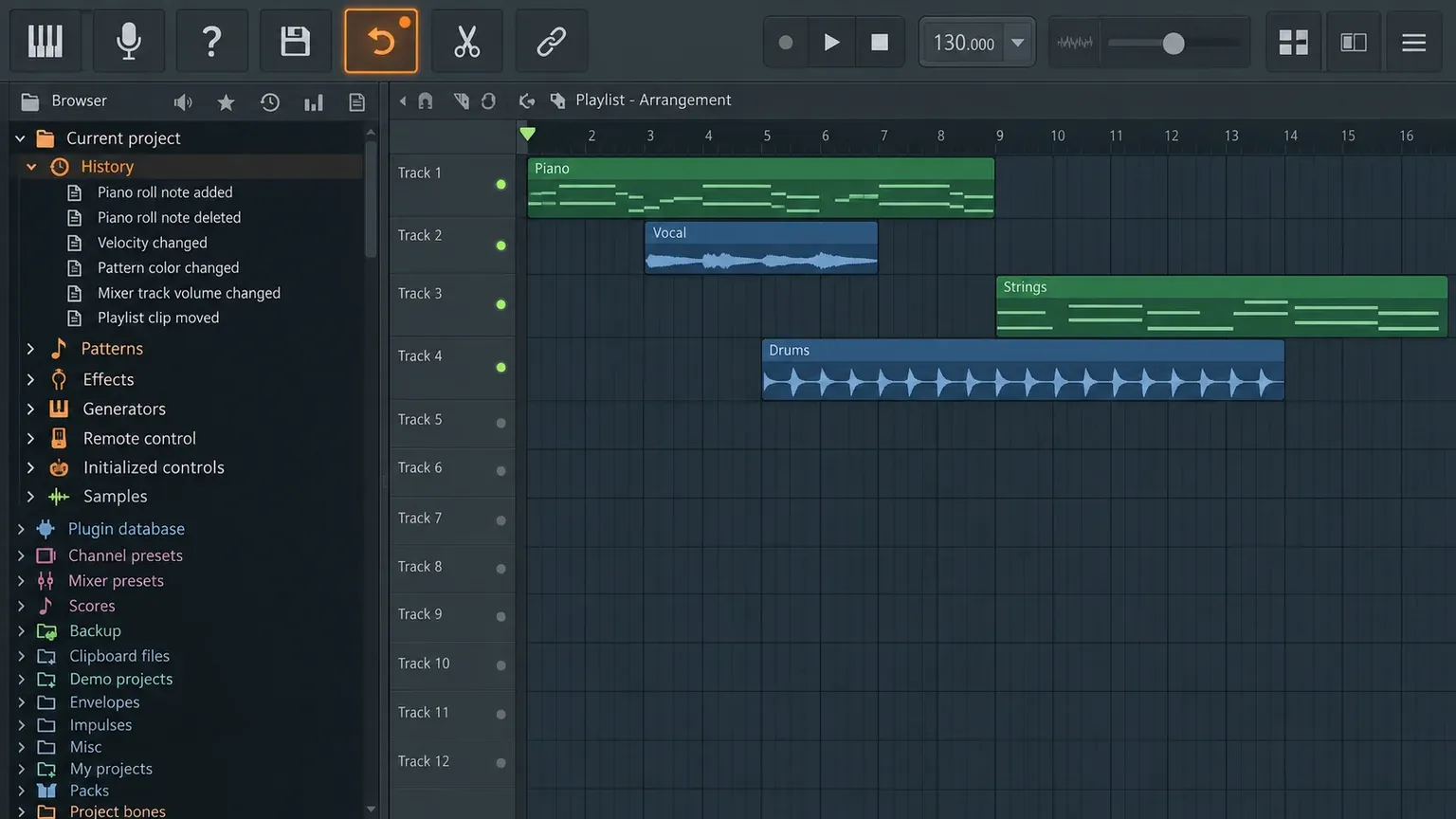Select the Drums audio clip

point(1023,370)
